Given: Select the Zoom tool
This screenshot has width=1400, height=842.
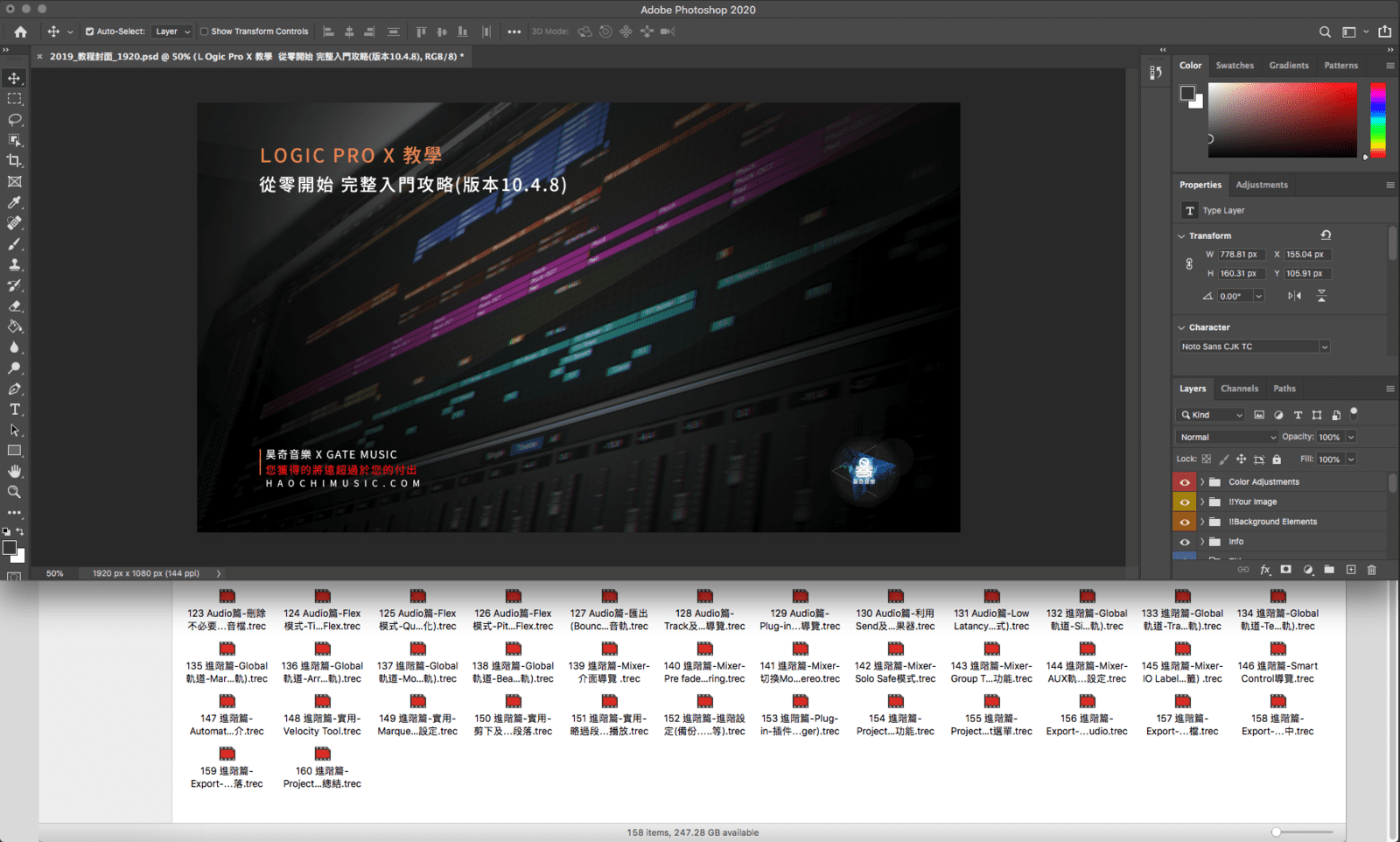Looking at the screenshot, I should click(15, 492).
